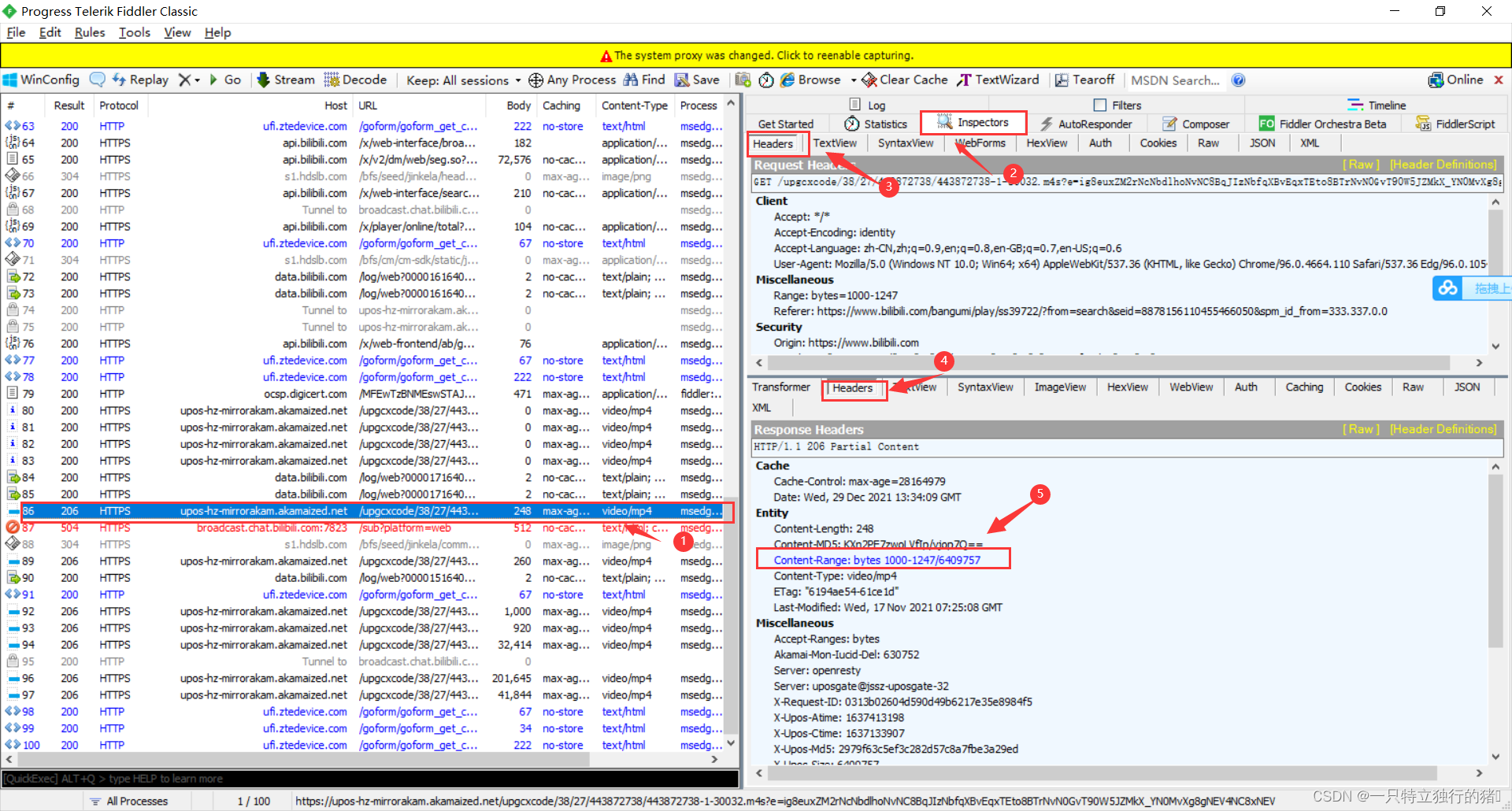The width and height of the screenshot is (1512, 811).
Task: Open the Timeline tab
Action: 1377,105
